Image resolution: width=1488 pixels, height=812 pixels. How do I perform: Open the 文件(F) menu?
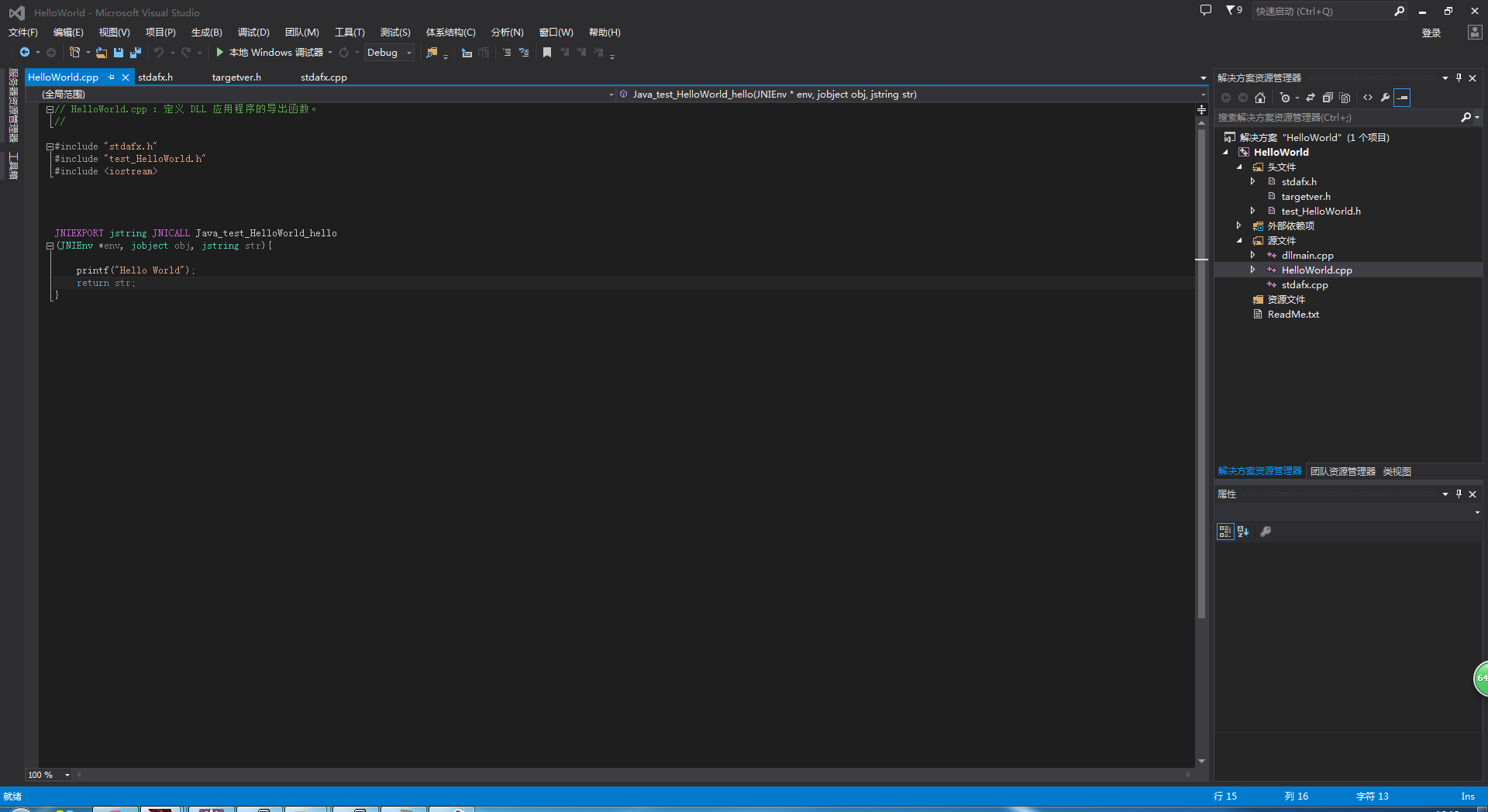coord(23,33)
